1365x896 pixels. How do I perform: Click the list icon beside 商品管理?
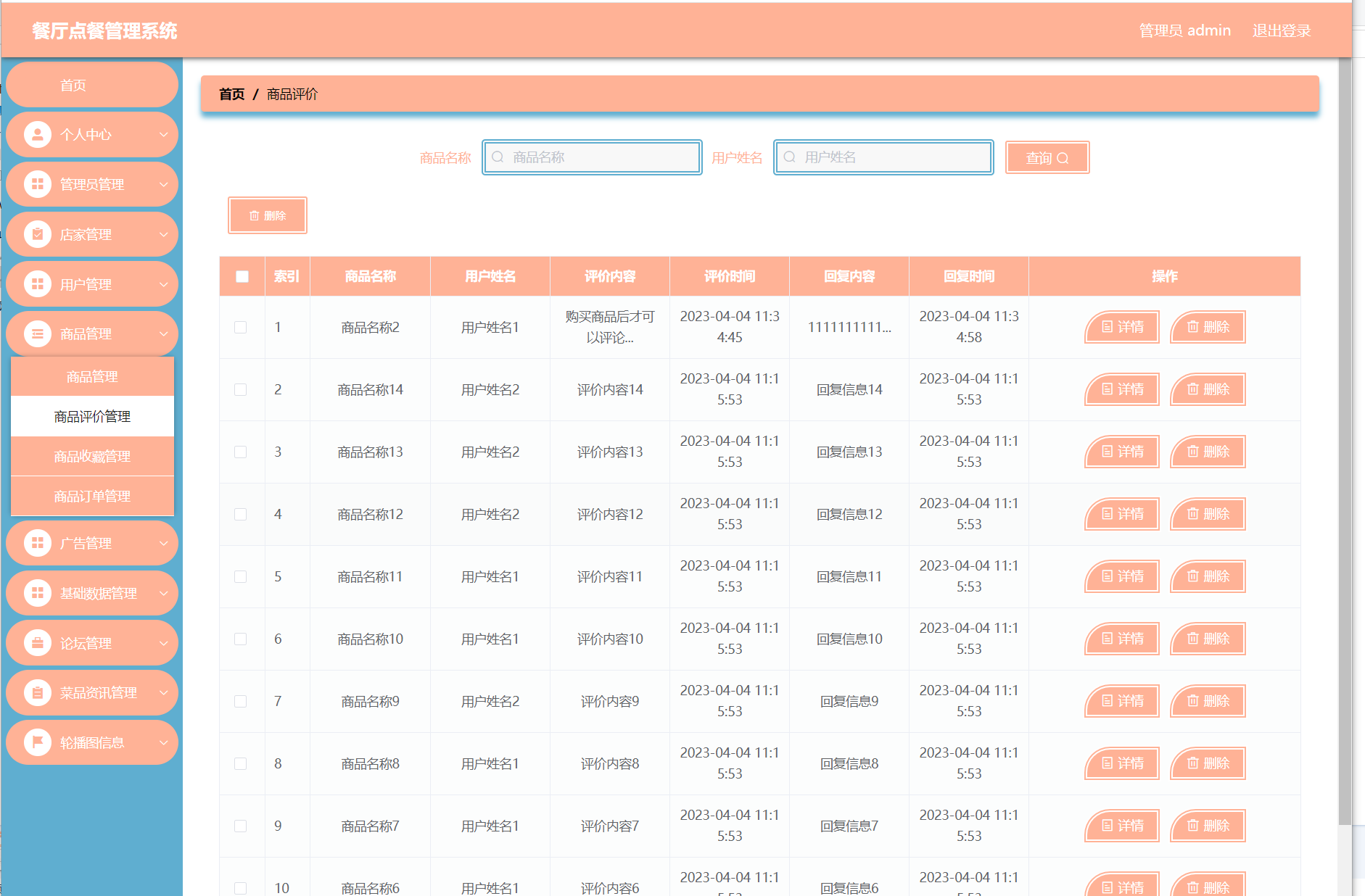pos(38,334)
